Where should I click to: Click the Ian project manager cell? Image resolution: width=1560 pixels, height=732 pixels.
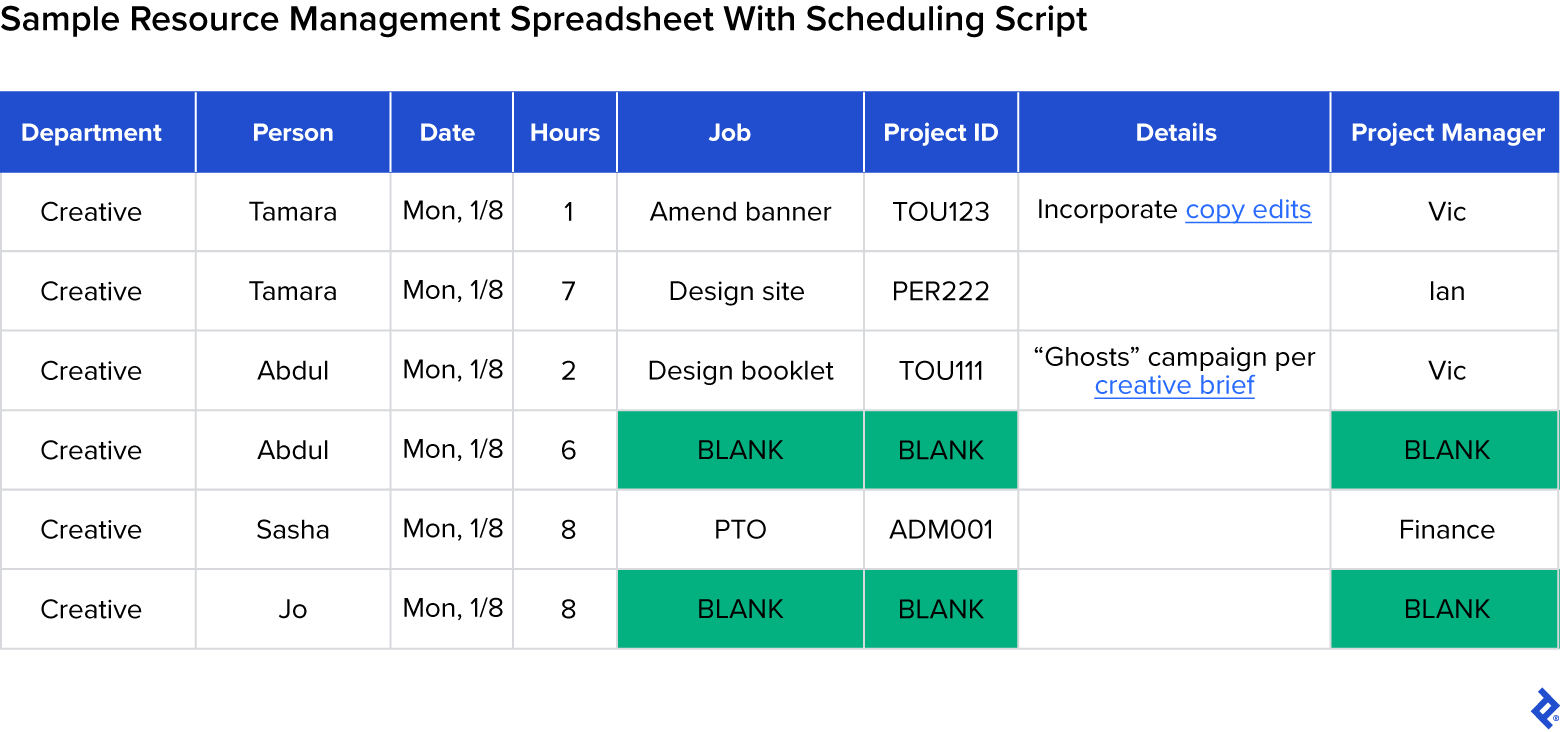(1444, 291)
